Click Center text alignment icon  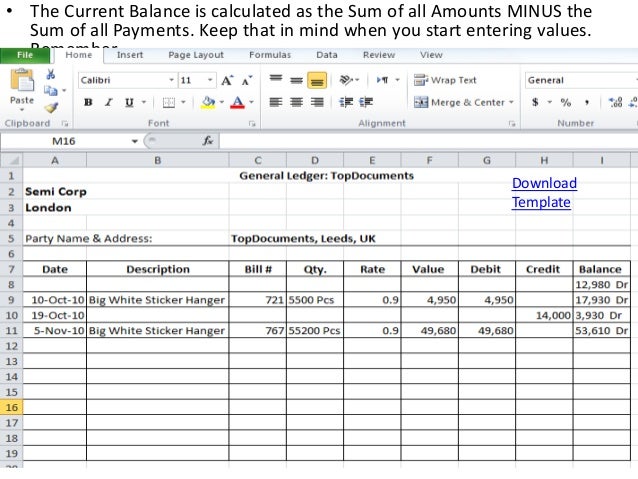tap(296, 102)
